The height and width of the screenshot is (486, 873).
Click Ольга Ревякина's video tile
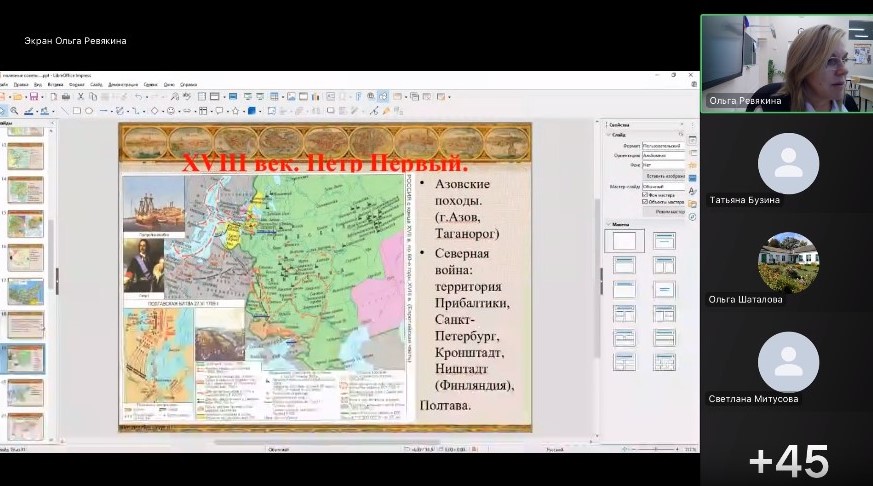click(787, 63)
